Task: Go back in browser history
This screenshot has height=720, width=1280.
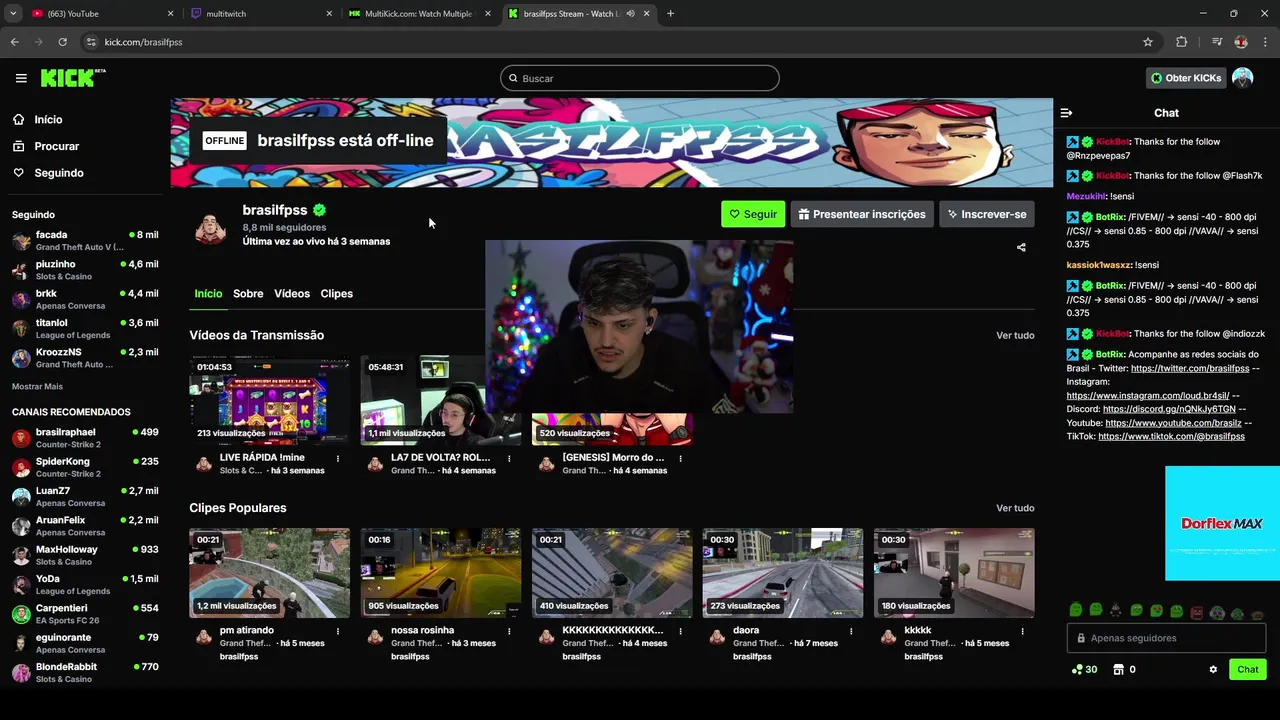Action: tap(14, 42)
